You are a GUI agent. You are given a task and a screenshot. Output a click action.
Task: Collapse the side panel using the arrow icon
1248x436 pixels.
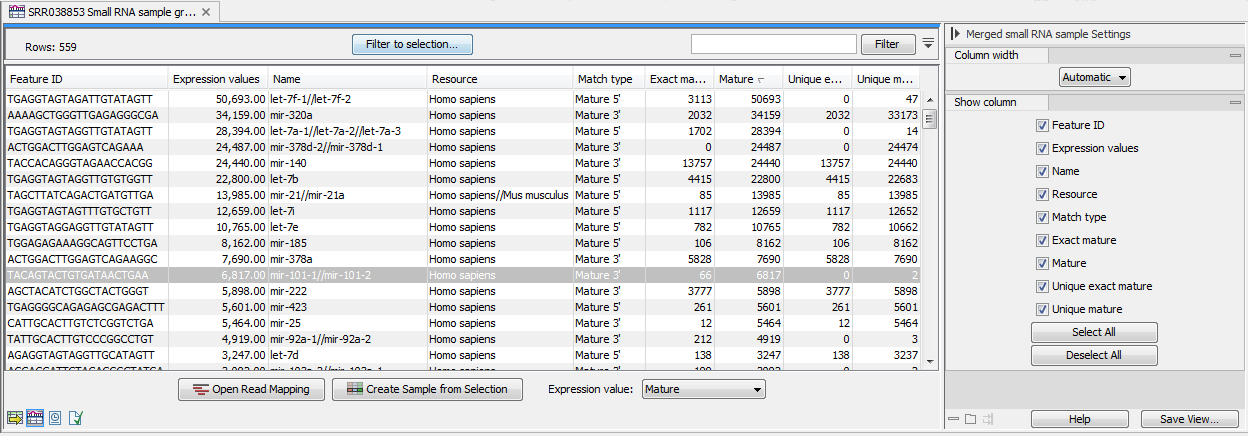click(x=957, y=34)
